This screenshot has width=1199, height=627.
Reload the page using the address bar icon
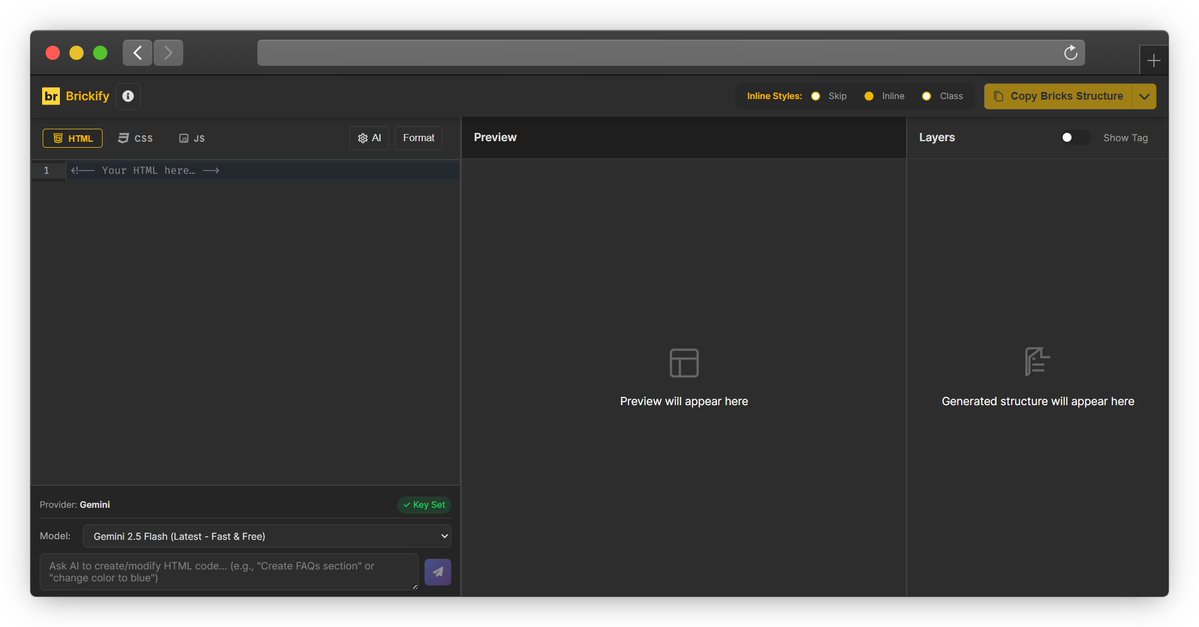click(x=1070, y=52)
